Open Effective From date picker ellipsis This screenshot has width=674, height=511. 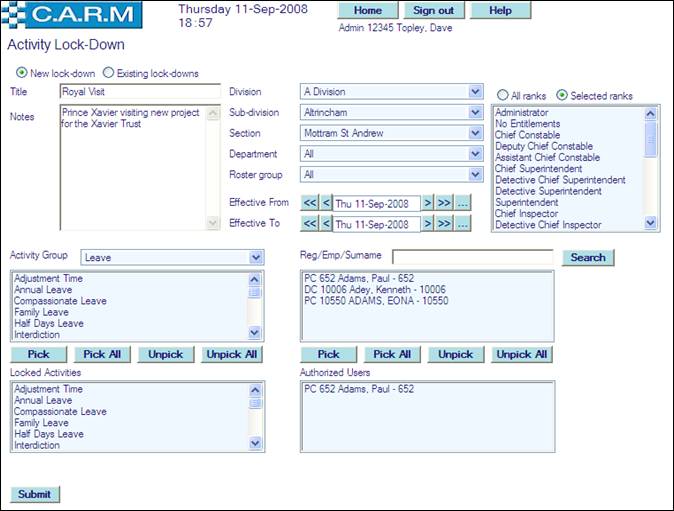click(x=461, y=203)
